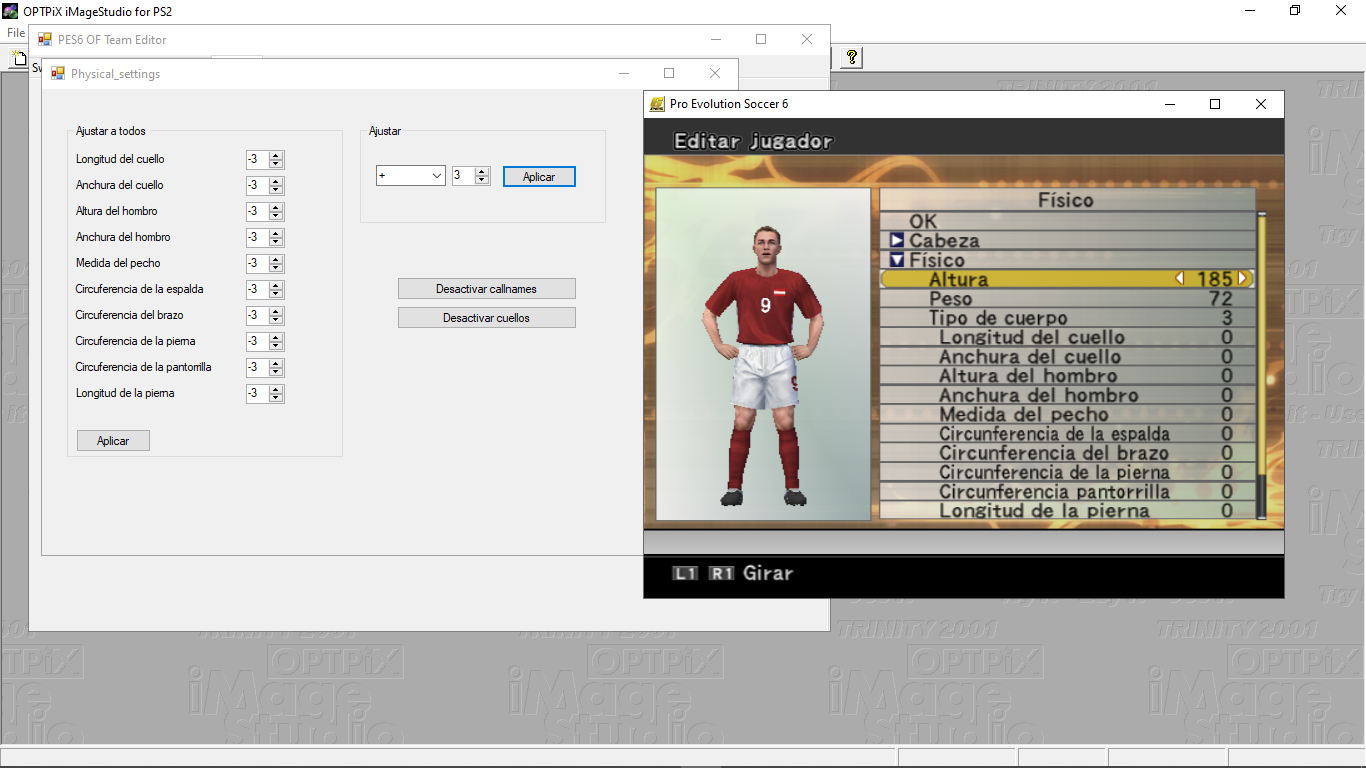The image size is (1366, 768).
Task: Click the Aplicar button in the Ajustar group
Action: point(539,177)
